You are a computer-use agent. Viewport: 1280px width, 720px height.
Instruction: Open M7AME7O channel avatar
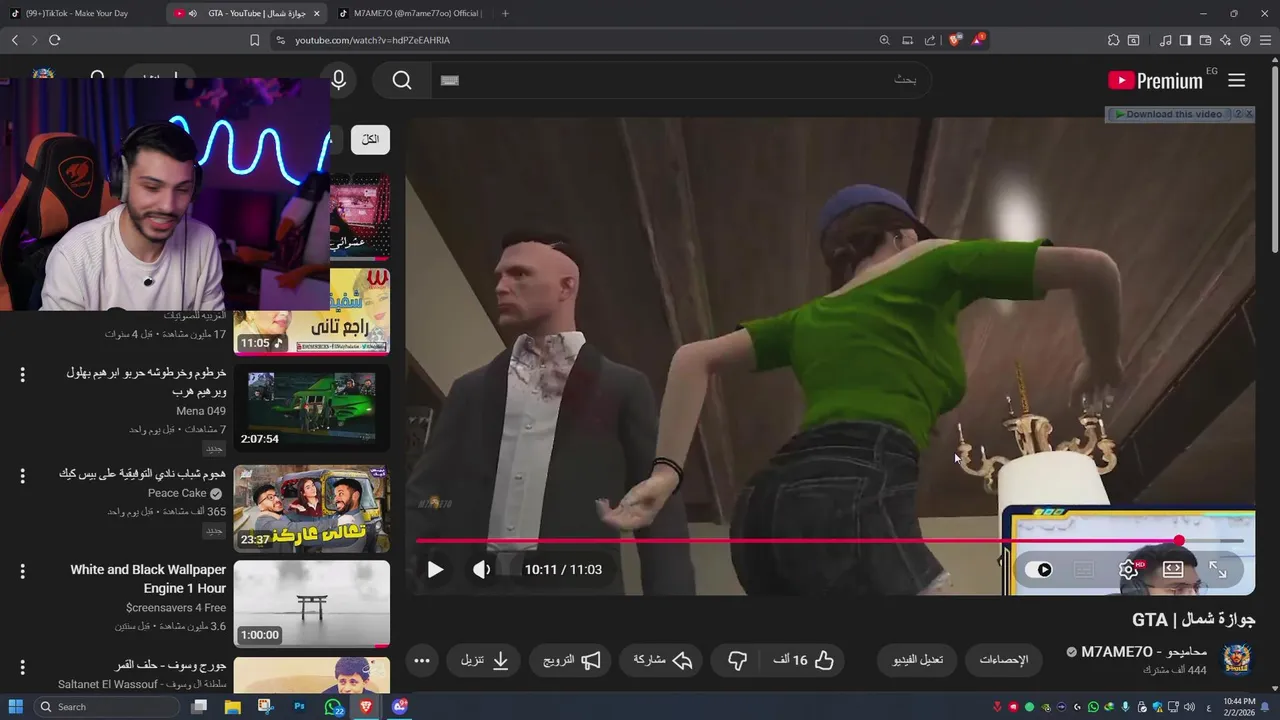click(1237, 660)
